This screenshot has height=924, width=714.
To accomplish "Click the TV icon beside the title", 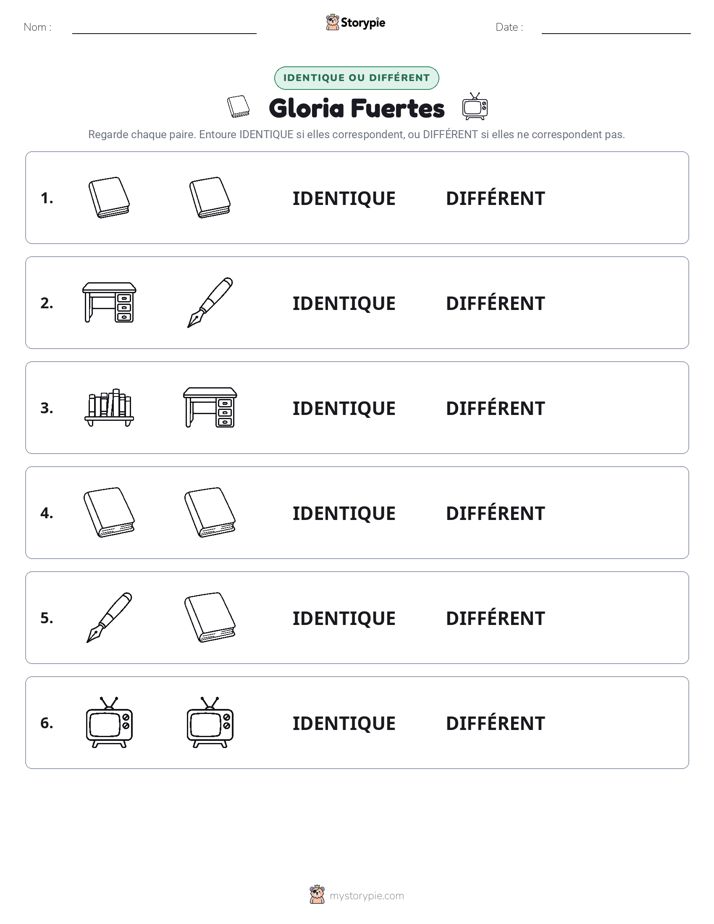I will tap(475, 107).
